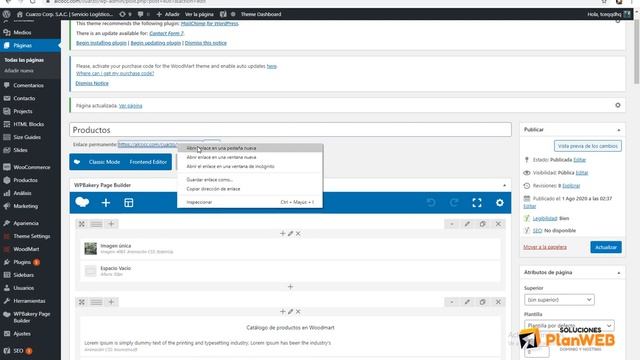Click first row move handle icon
This screenshot has height=360, width=640.
[82, 224]
